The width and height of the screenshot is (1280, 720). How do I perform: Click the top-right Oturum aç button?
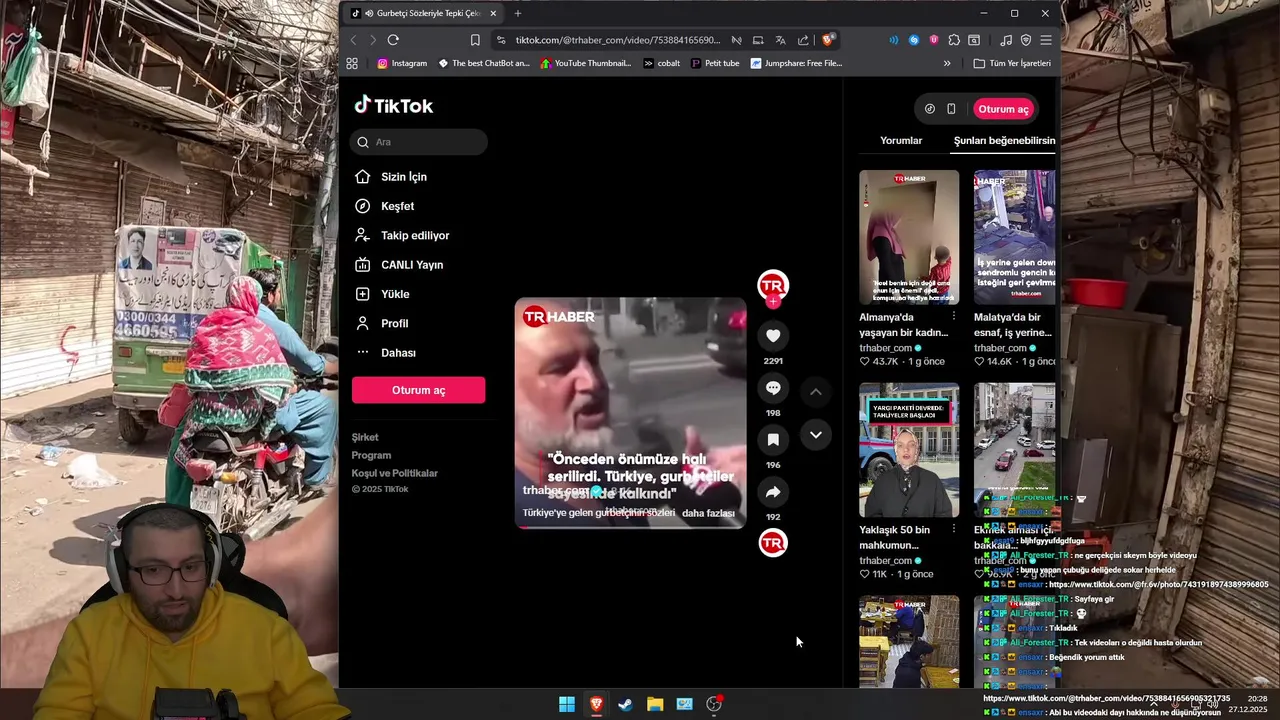(1003, 109)
